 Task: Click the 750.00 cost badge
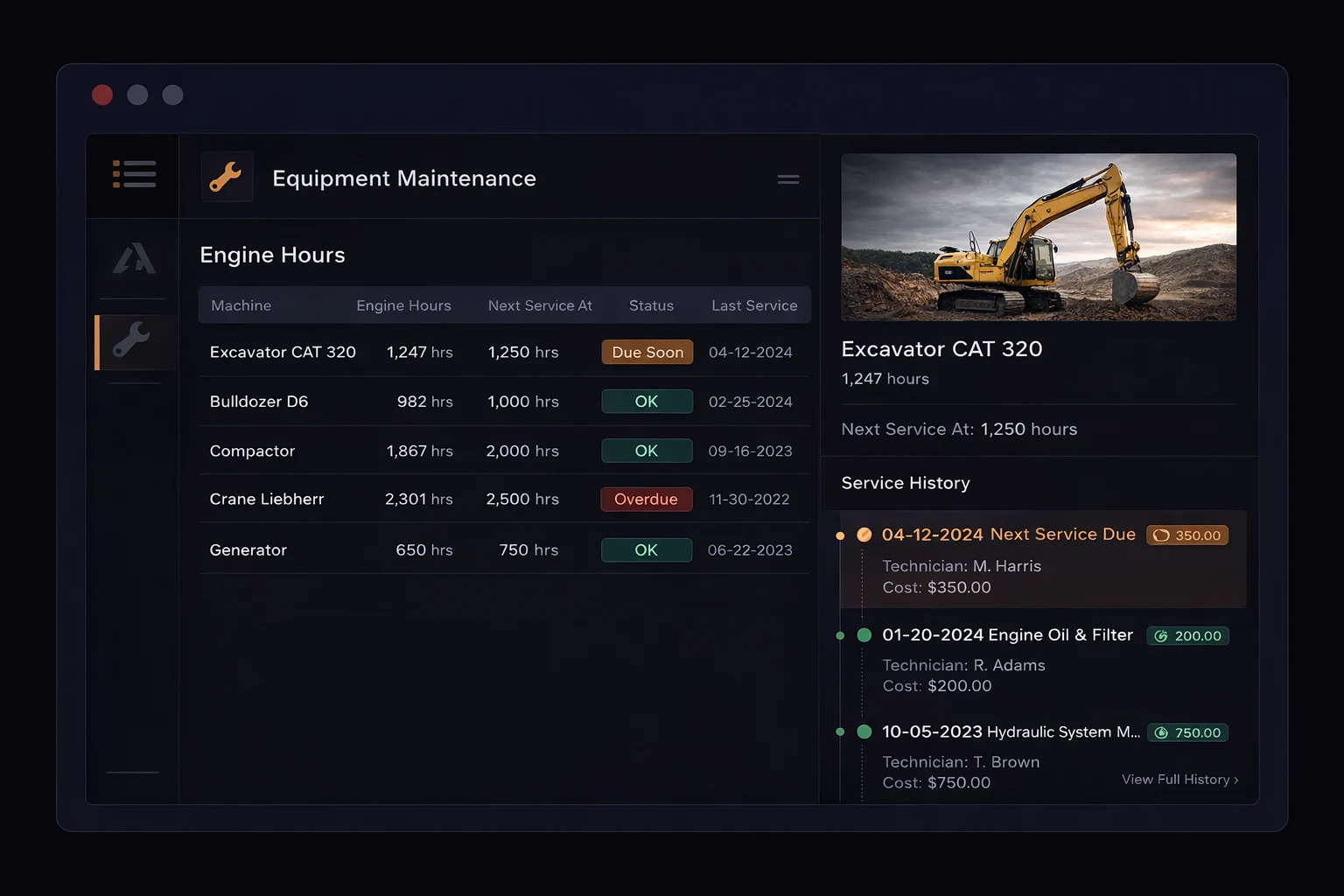coord(1187,733)
